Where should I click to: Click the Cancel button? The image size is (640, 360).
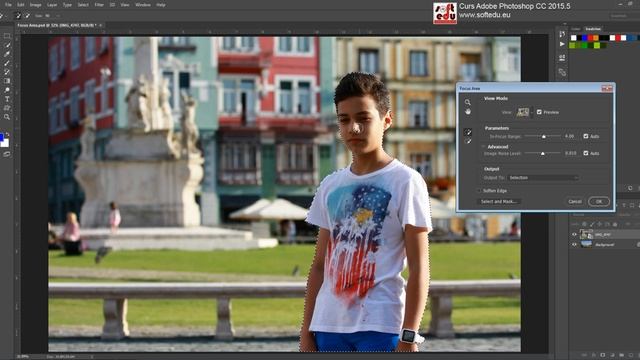coord(575,202)
